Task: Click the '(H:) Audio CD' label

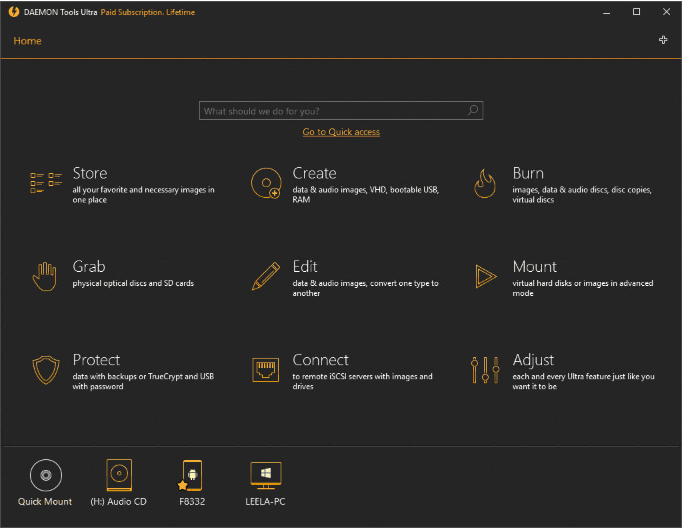Action: 118,502
